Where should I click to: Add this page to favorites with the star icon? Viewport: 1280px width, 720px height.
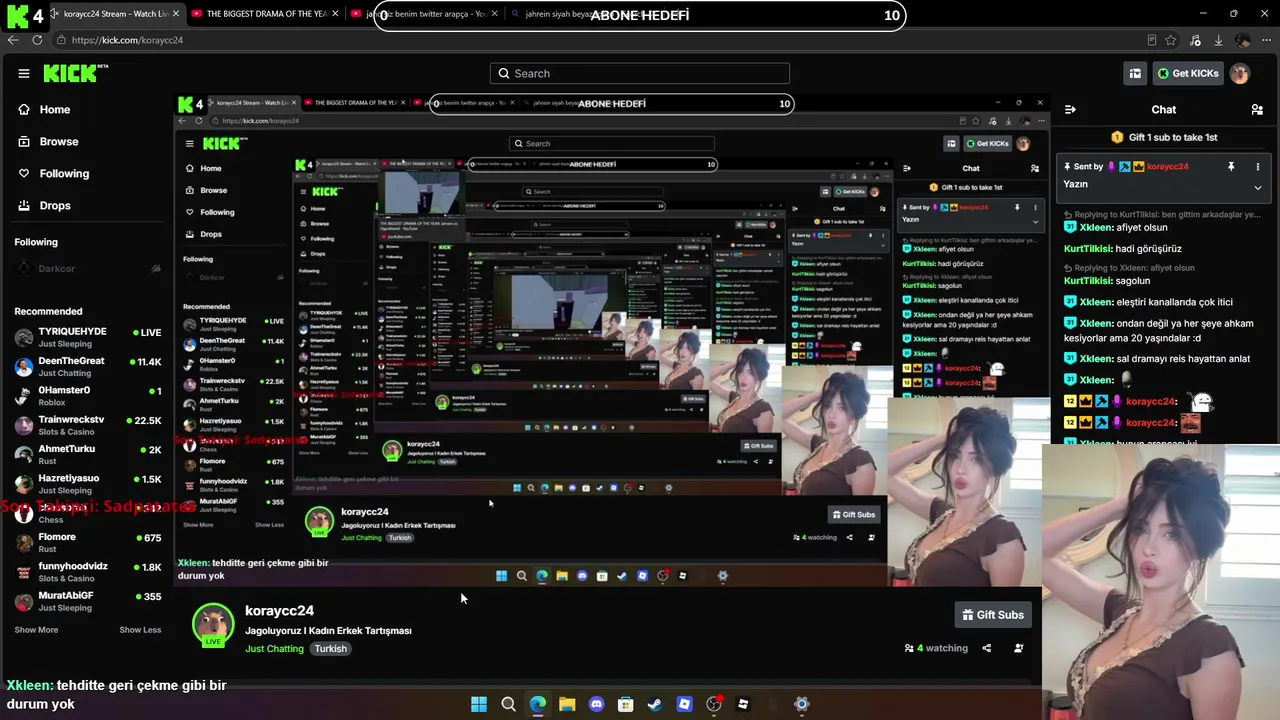[x=1170, y=40]
